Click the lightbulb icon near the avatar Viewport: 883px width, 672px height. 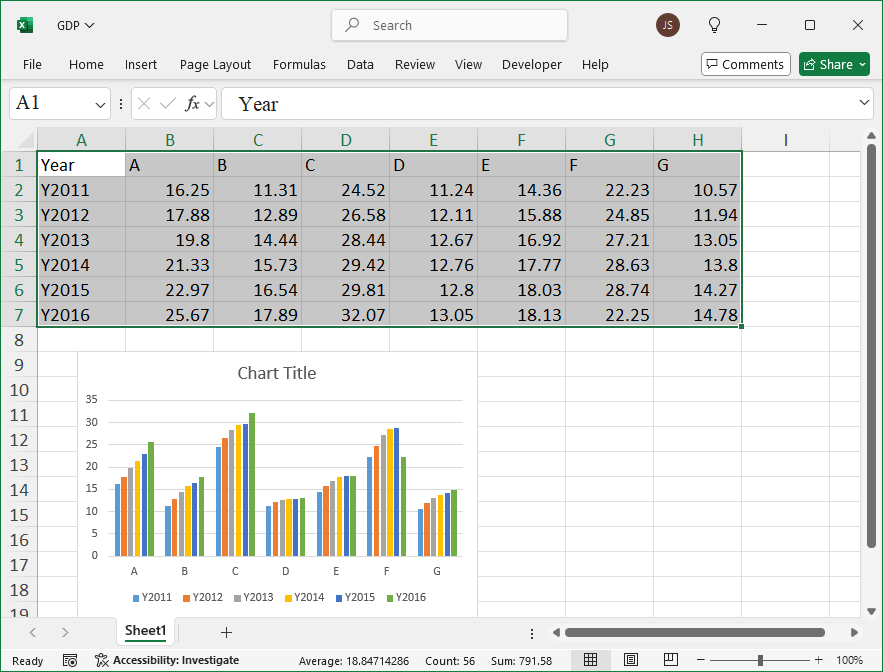point(714,25)
